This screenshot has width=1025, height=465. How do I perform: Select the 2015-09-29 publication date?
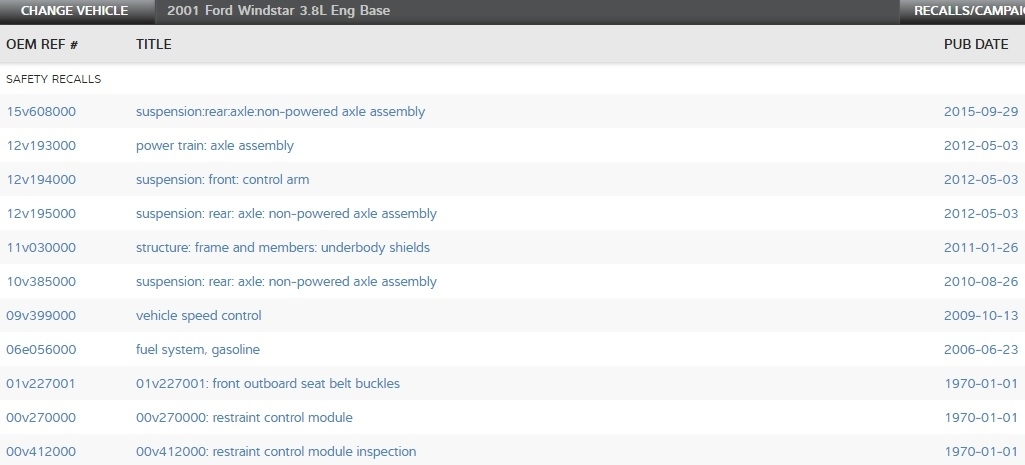(980, 112)
